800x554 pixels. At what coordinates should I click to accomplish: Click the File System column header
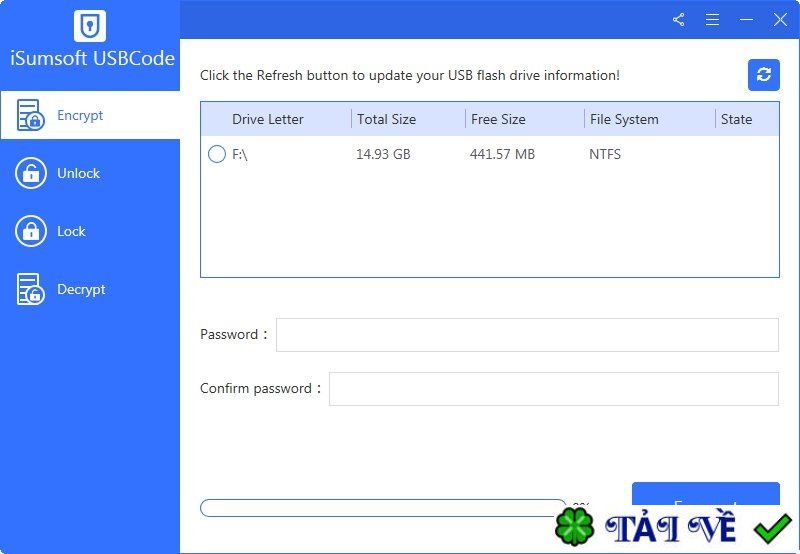point(624,119)
